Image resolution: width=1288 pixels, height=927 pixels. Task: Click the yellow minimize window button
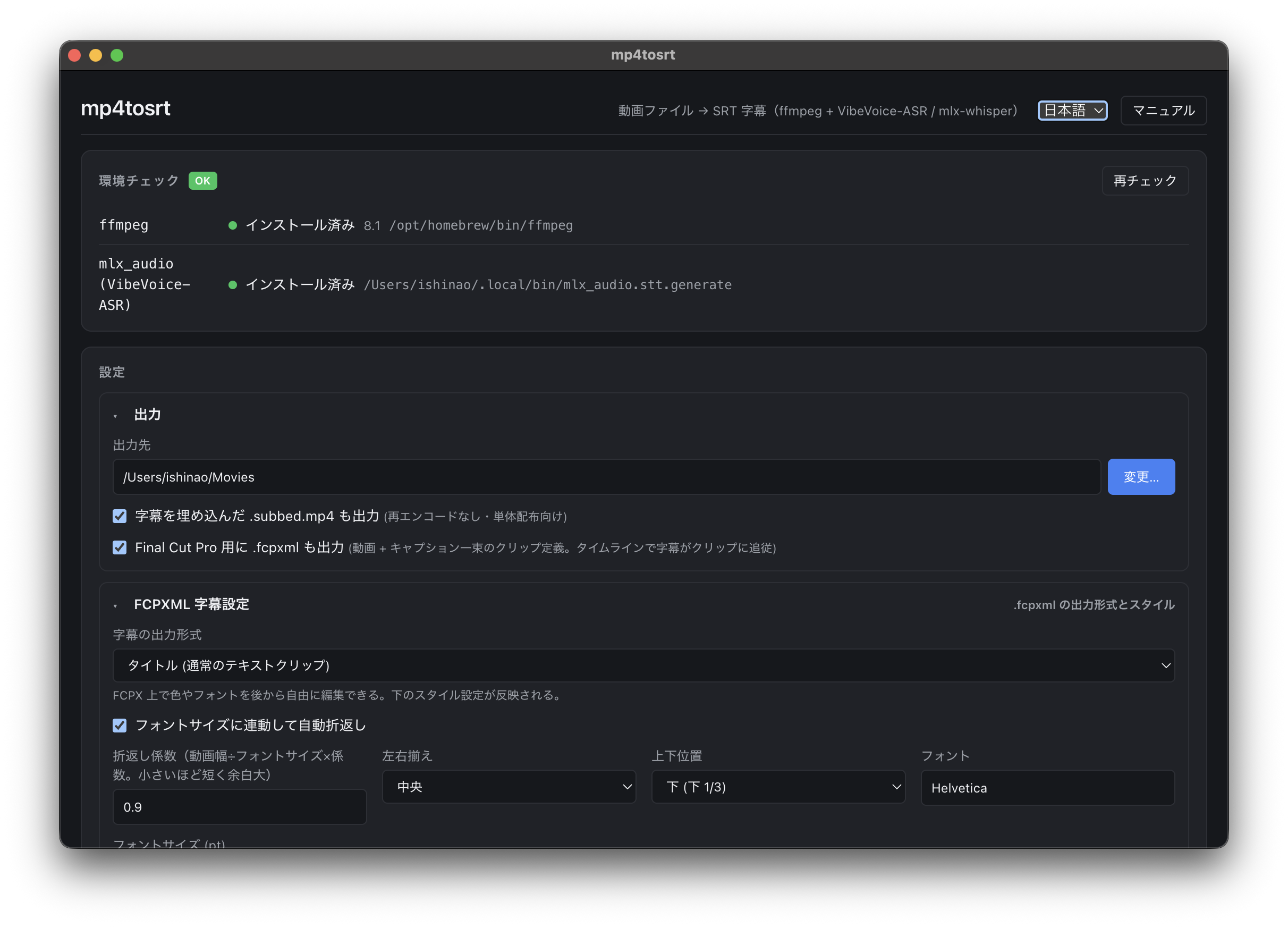(x=96, y=55)
